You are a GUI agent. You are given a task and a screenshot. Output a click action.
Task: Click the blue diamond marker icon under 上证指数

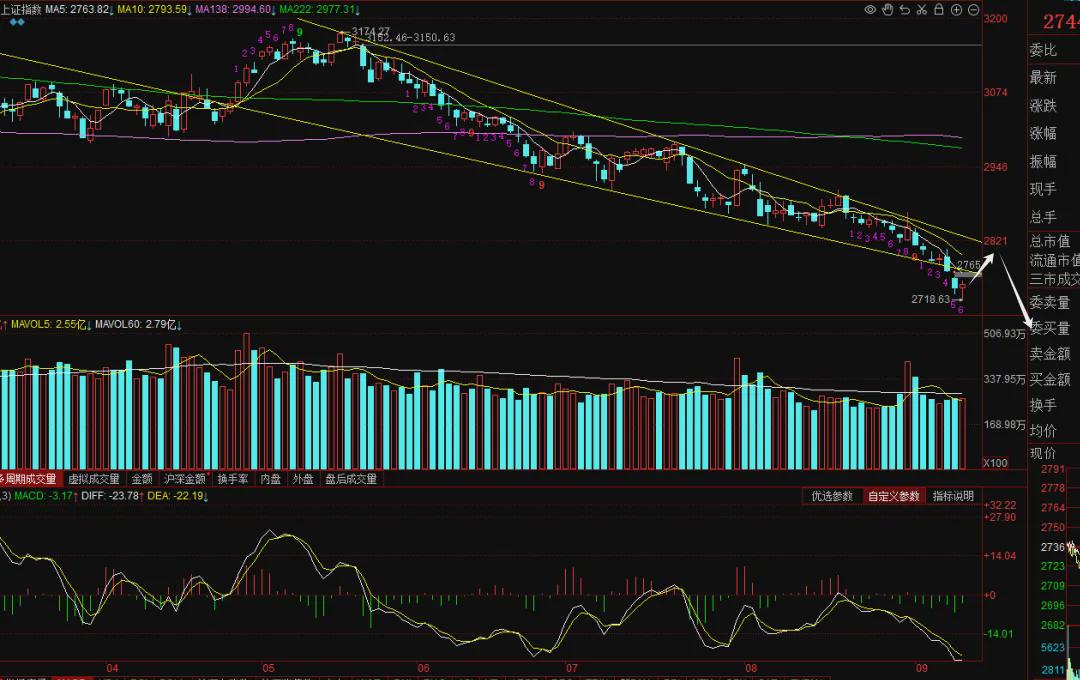17,22
